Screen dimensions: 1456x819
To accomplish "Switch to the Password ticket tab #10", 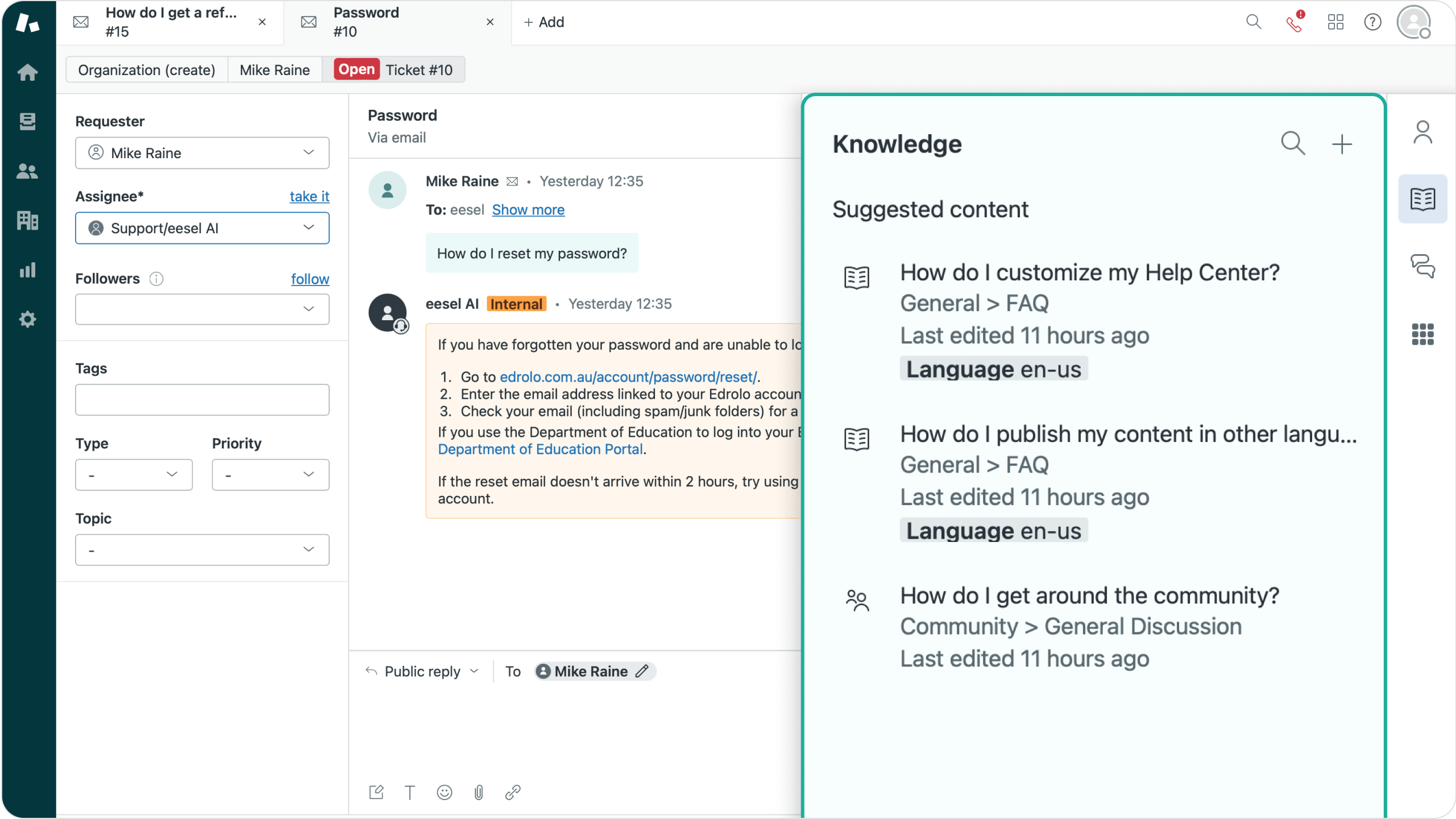I will pos(395,22).
